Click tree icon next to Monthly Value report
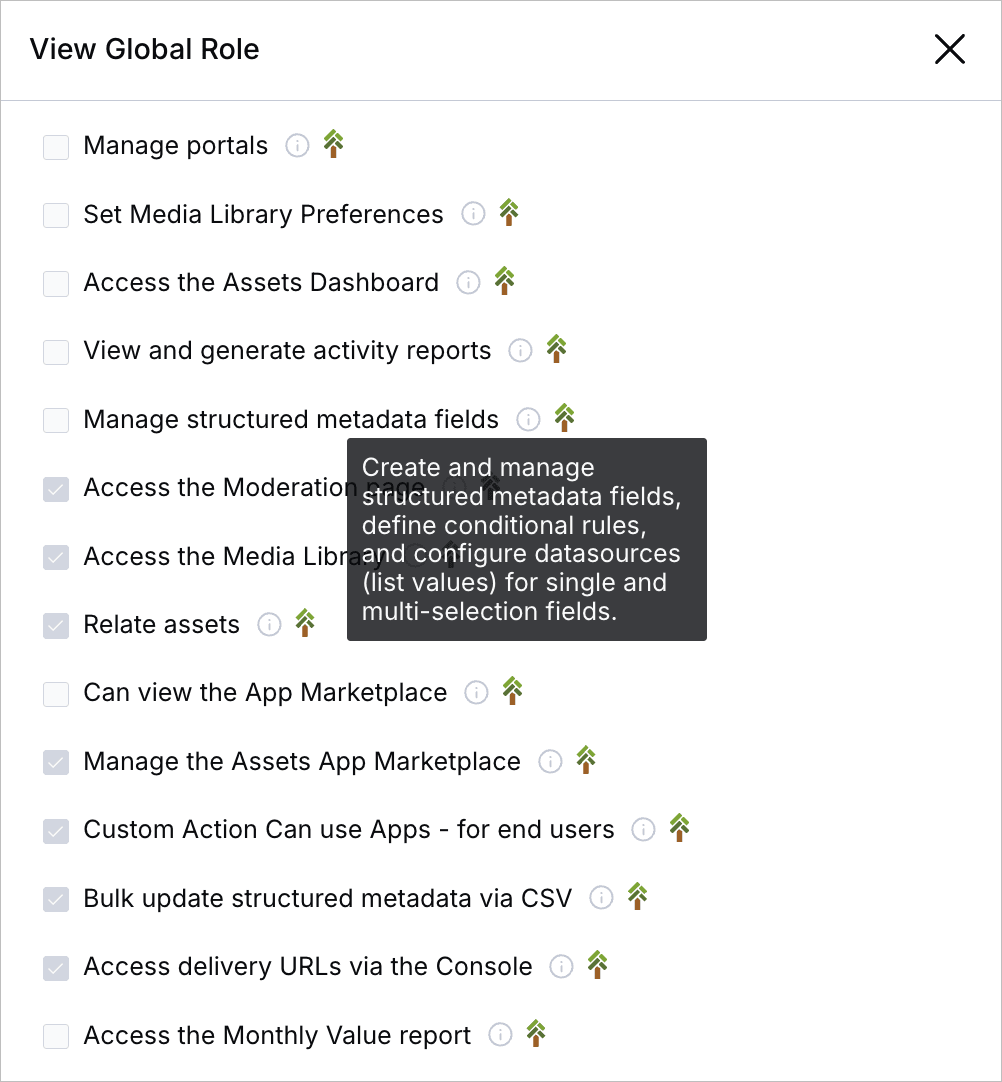 [x=536, y=1033]
